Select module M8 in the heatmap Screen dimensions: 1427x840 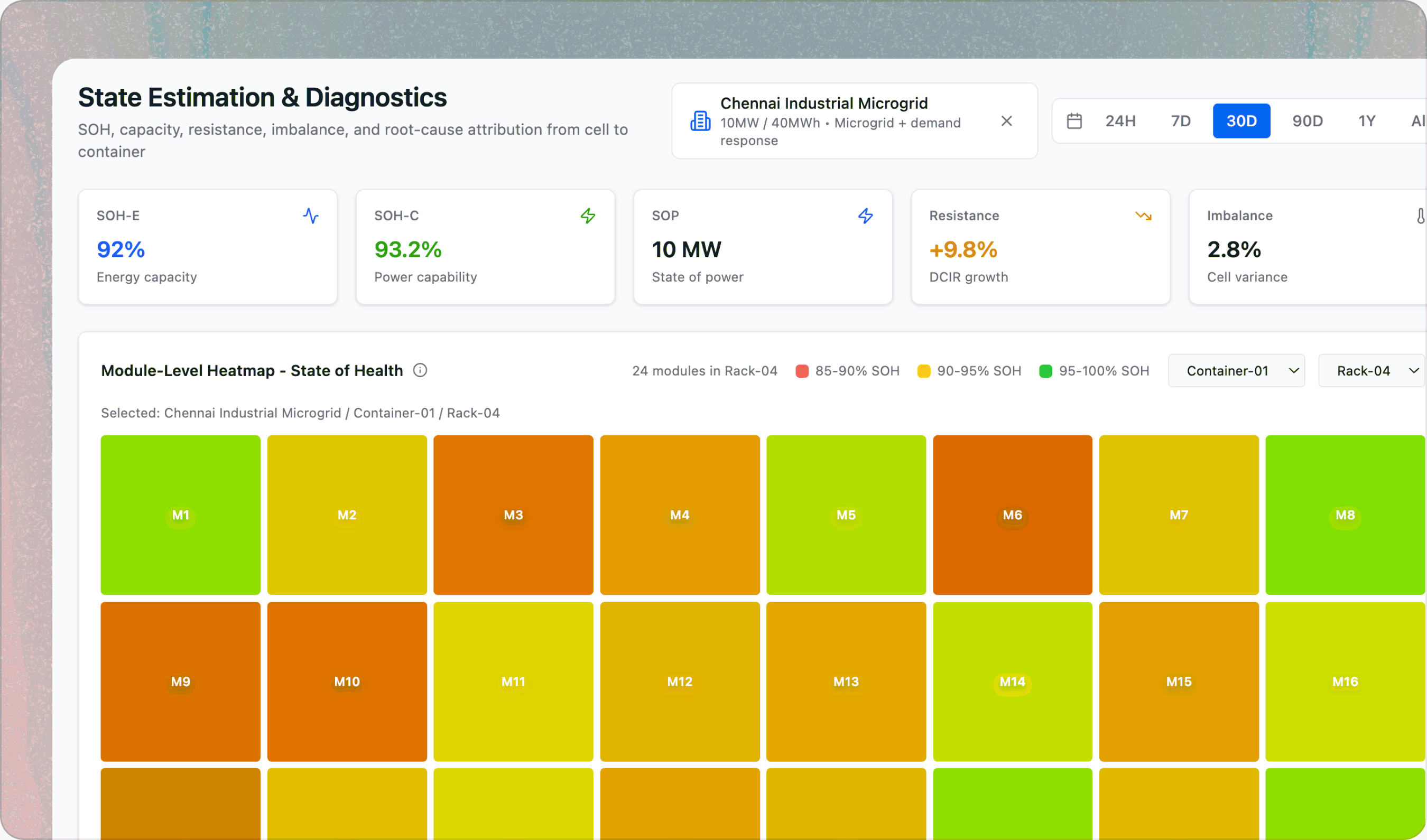click(x=1346, y=515)
